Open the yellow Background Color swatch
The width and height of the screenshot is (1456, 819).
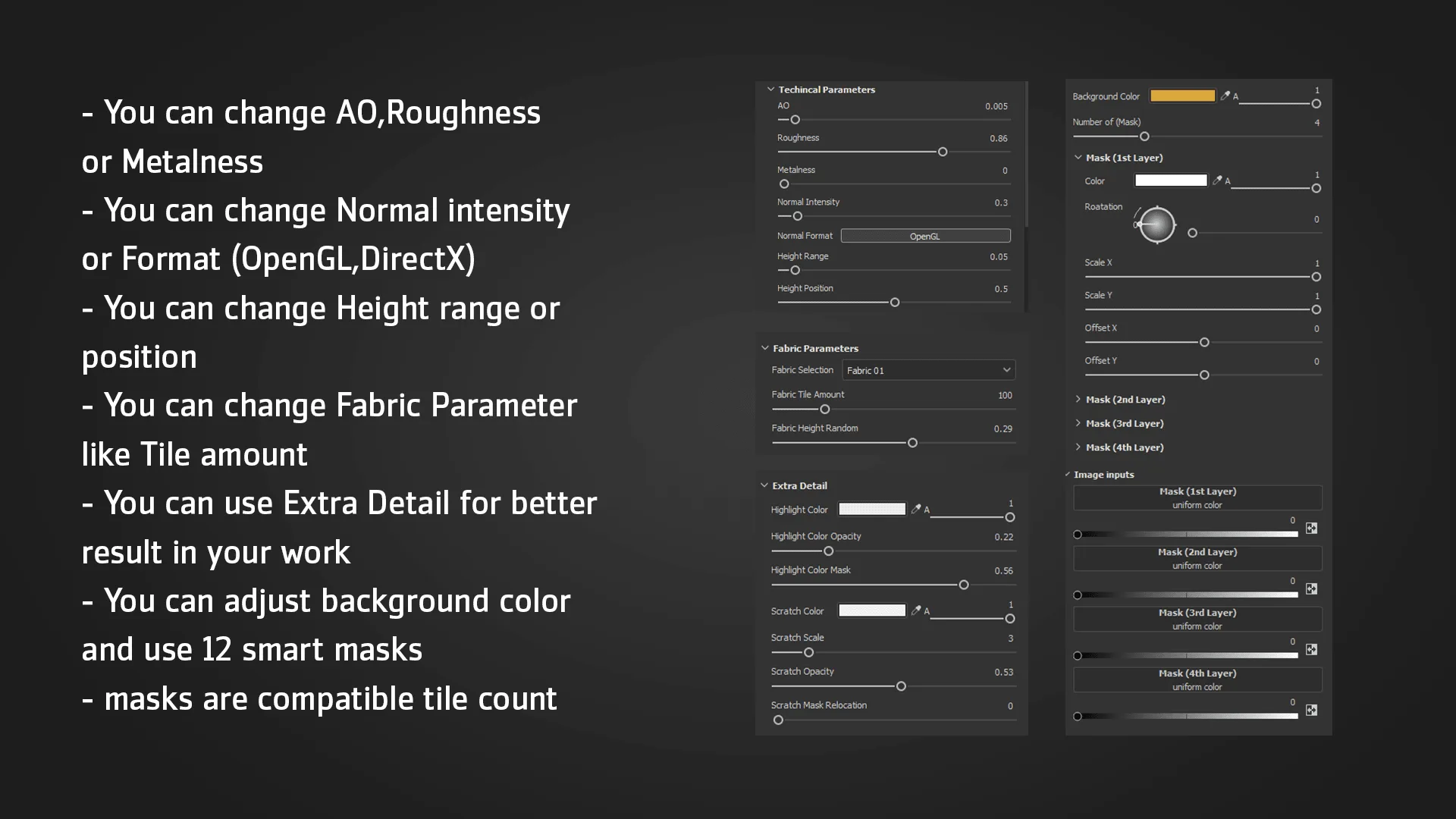click(x=1182, y=96)
